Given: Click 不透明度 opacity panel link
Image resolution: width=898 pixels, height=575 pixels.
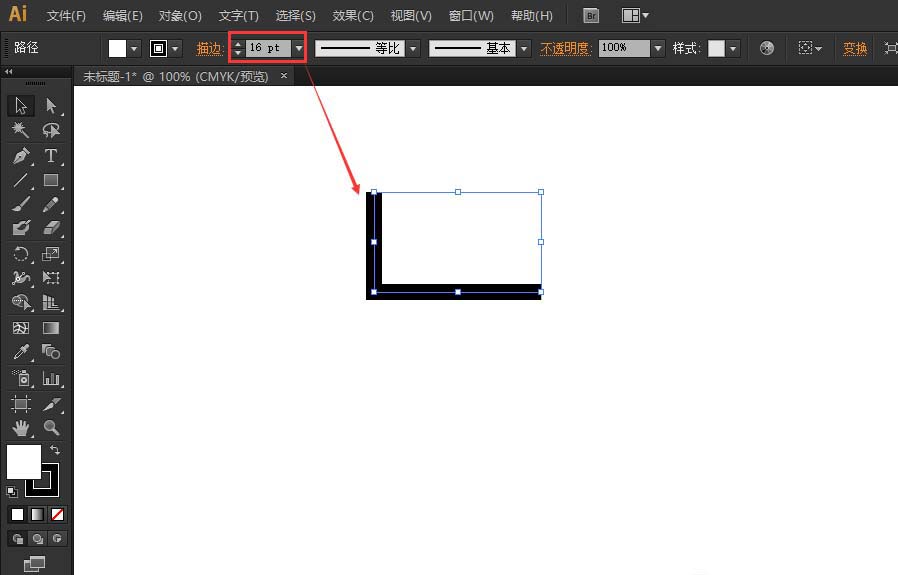Looking at the screenshot, I should (566, 49).
